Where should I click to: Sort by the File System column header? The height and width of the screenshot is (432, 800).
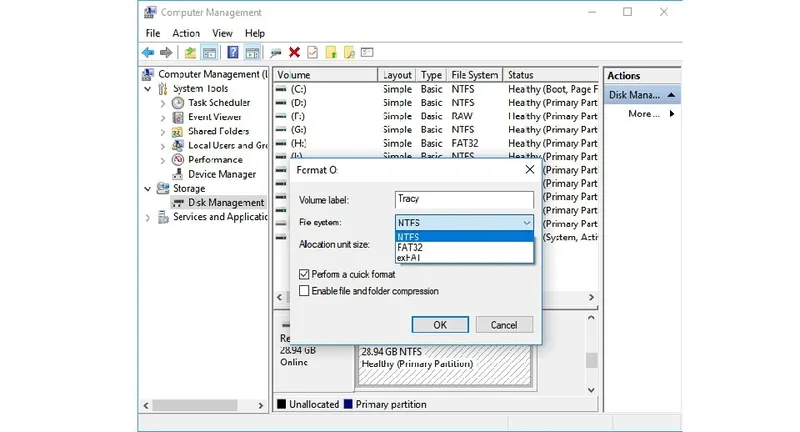click(x=474, y=75)
